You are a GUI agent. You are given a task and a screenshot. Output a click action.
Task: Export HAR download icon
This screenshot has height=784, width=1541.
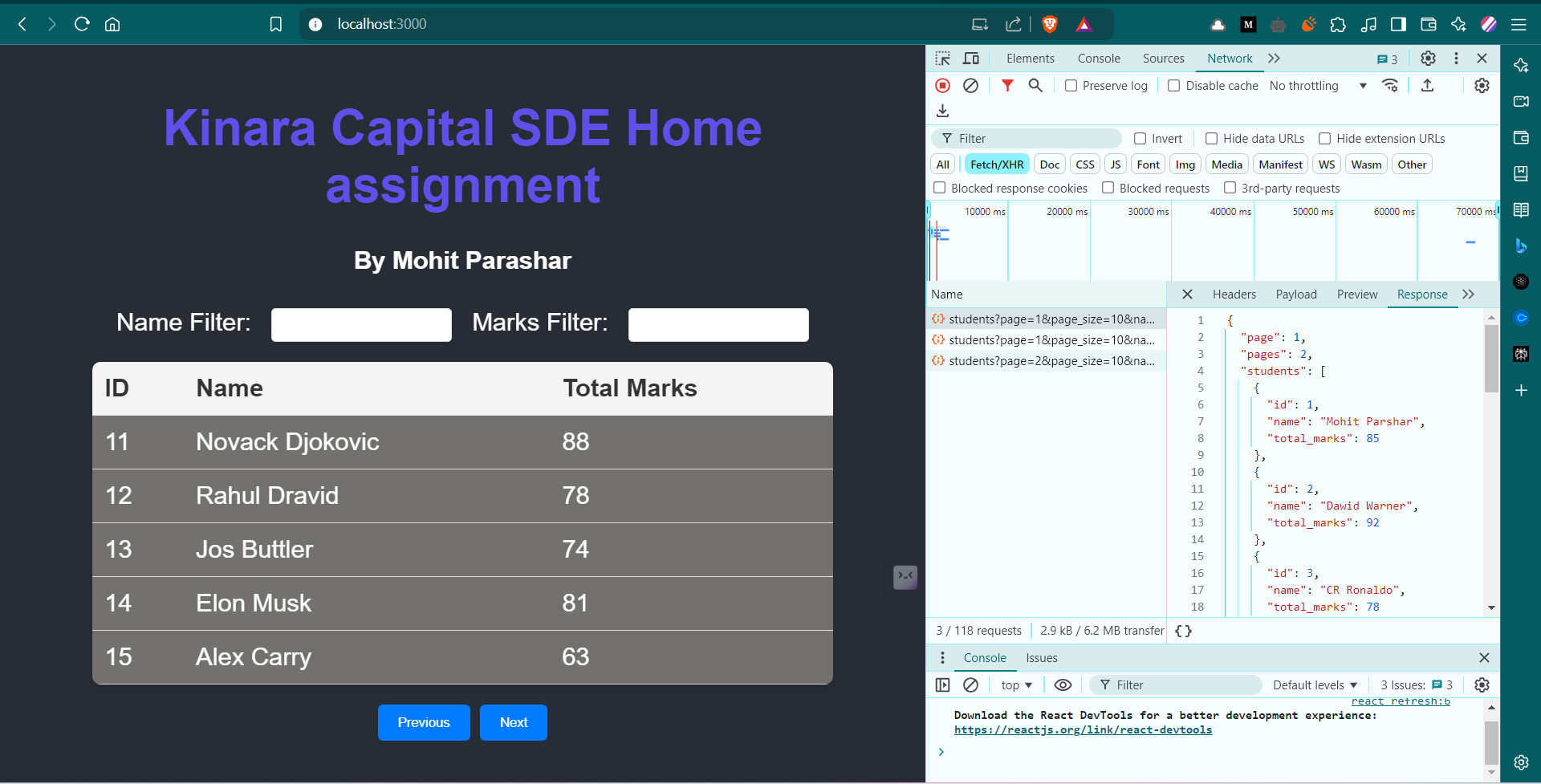coord(943,111)
